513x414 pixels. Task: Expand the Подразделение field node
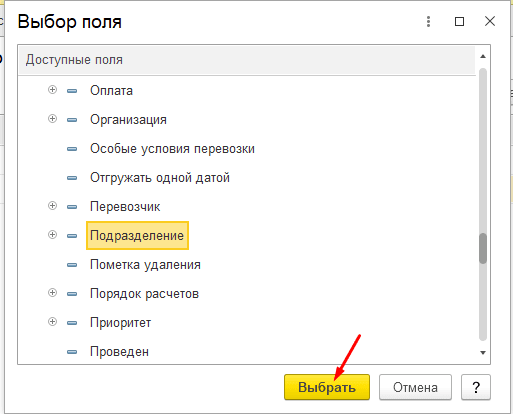pos(52,235)
